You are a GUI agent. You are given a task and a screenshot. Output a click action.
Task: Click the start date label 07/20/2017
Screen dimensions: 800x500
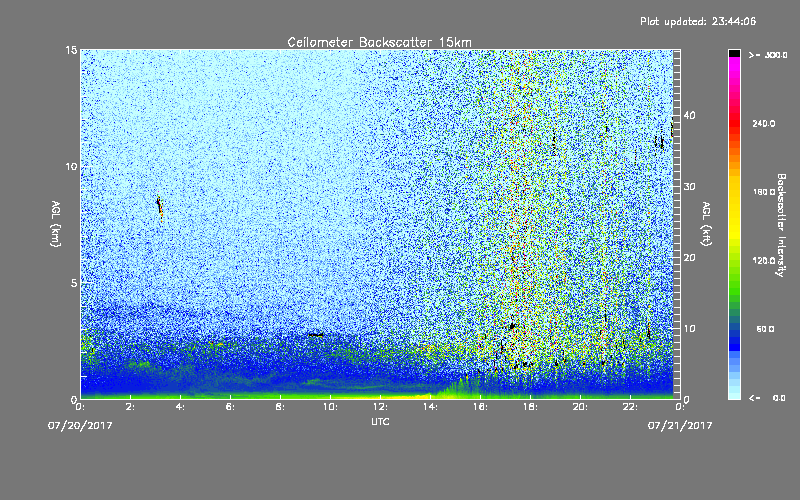(x=80, y=426)
